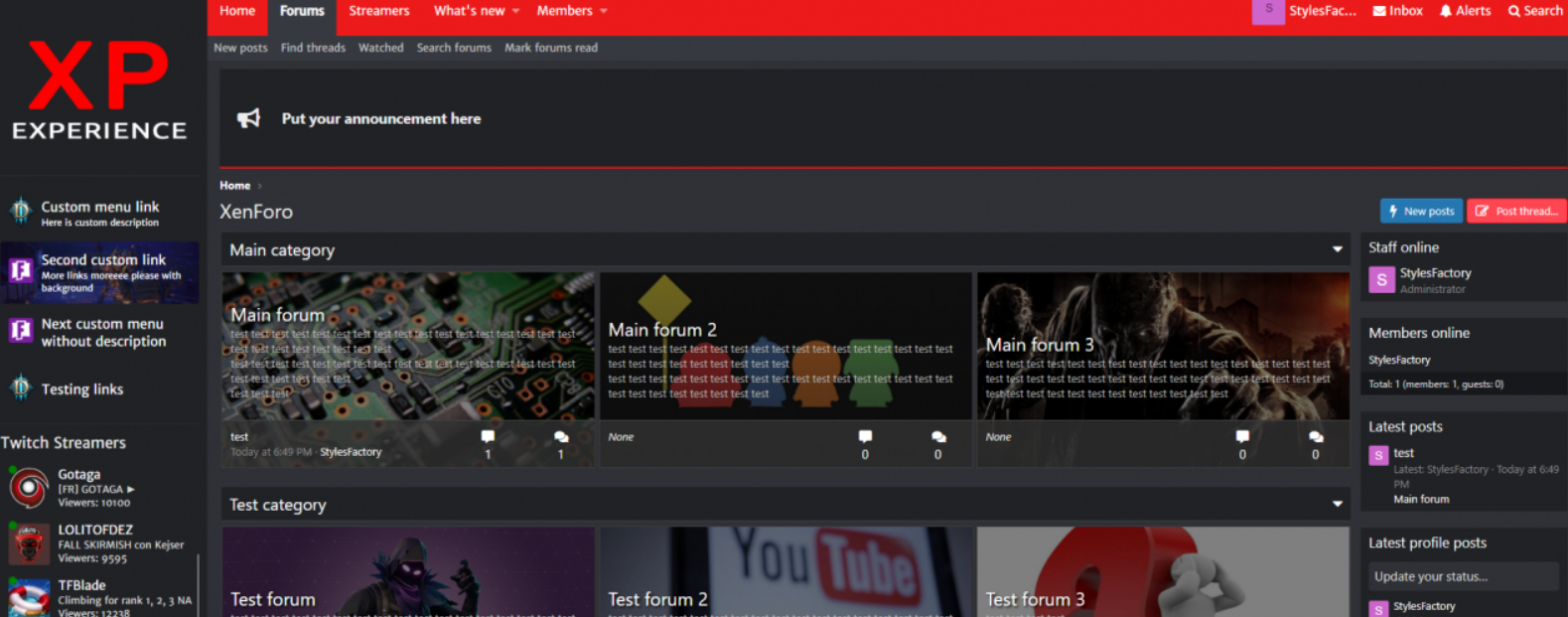Expand the What's new dropdown arrow
1568x617 pixels.
click(x=515, y=11)
